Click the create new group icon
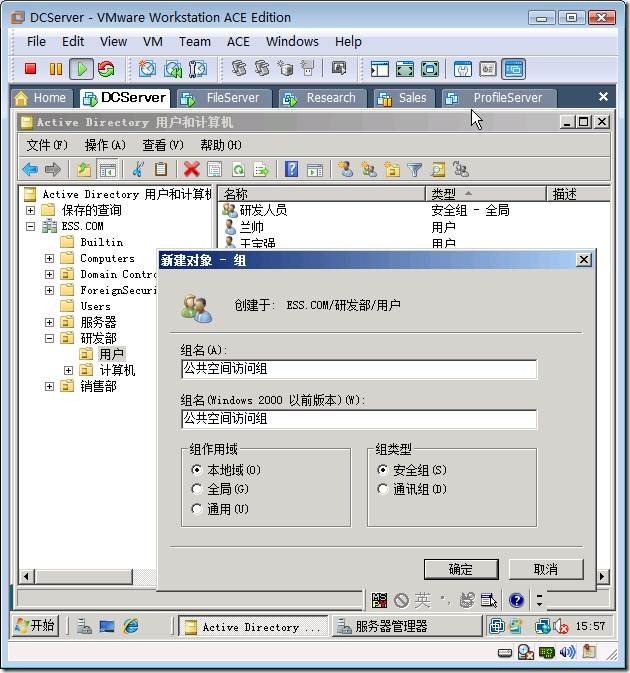 [369, 170]
